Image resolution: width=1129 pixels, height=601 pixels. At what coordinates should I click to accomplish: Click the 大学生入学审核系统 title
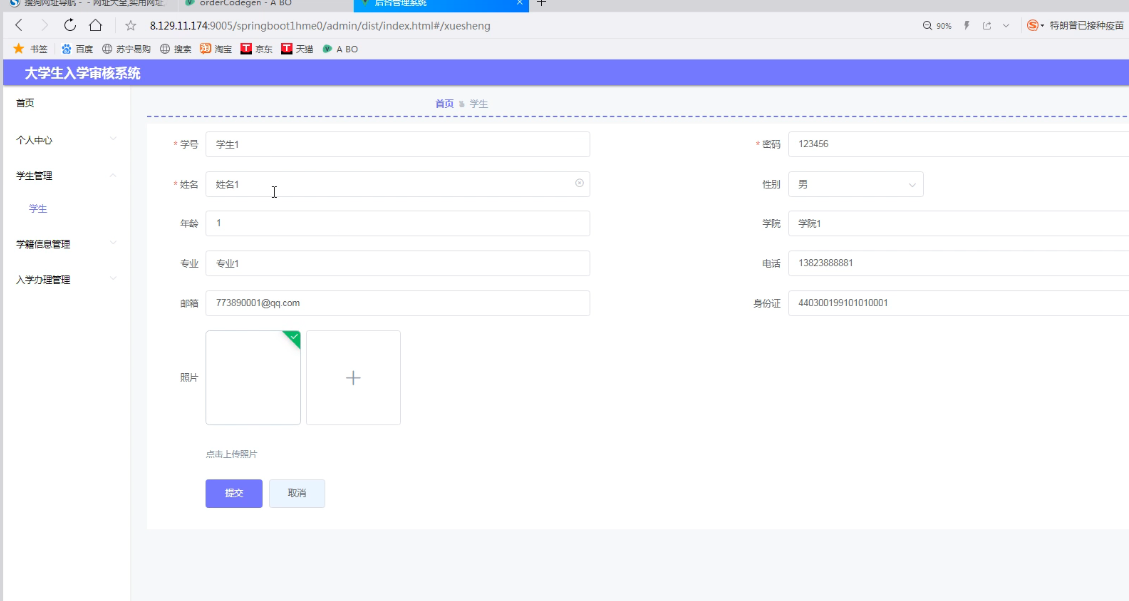(82, 73)
